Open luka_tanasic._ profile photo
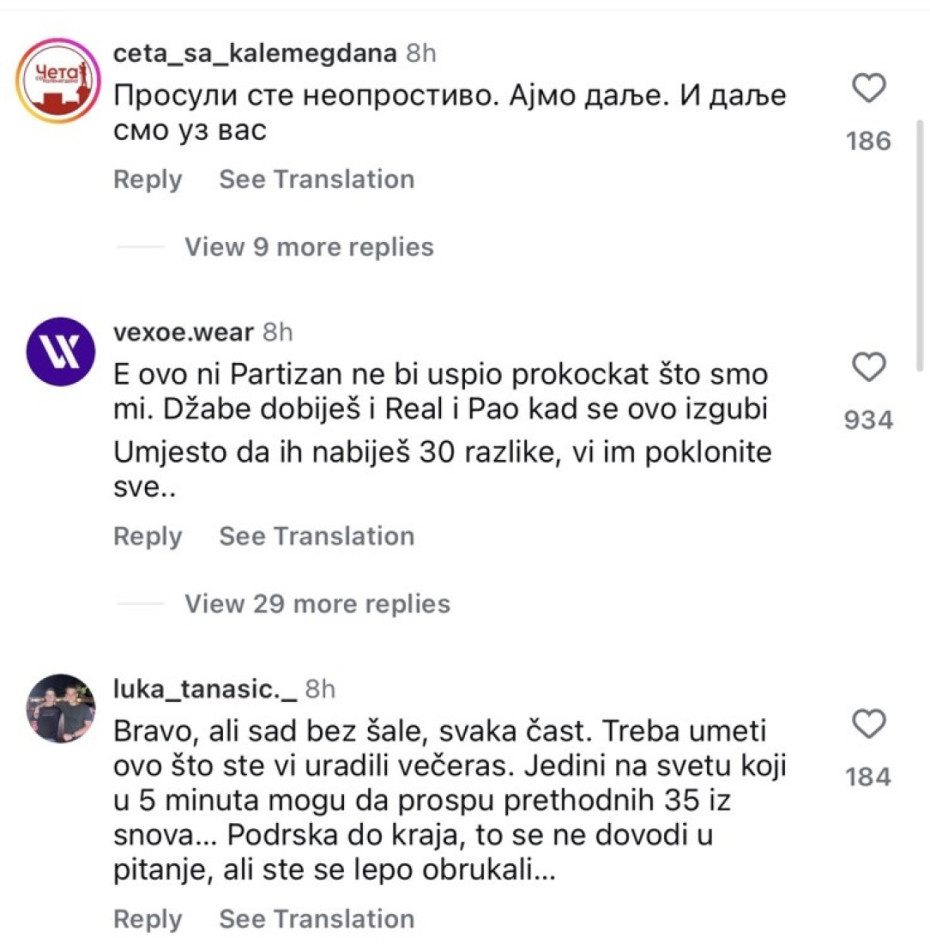 (x=60, y=708)
